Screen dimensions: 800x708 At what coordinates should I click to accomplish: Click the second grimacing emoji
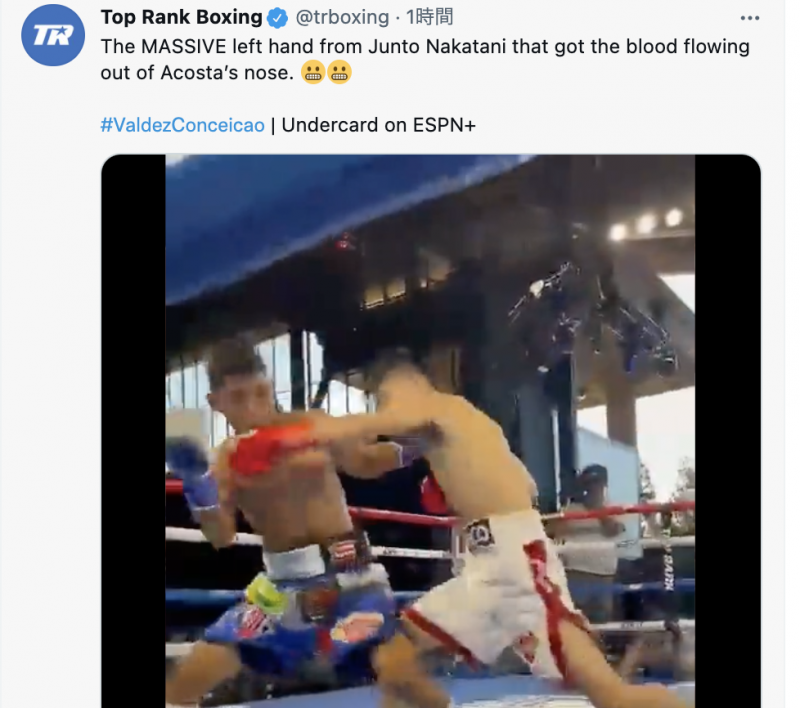pyautogui.click(x=339, y=72)
